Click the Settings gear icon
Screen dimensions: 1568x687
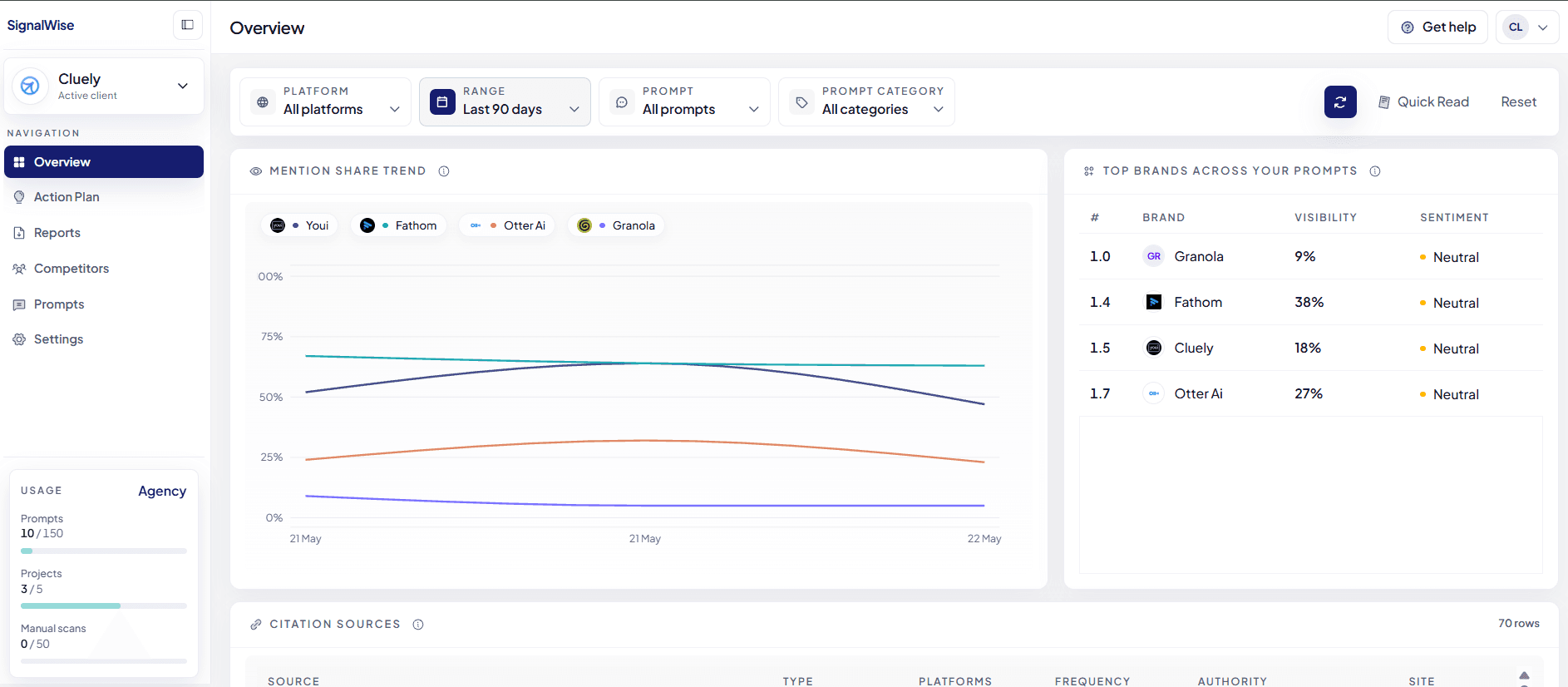[19, 339]
